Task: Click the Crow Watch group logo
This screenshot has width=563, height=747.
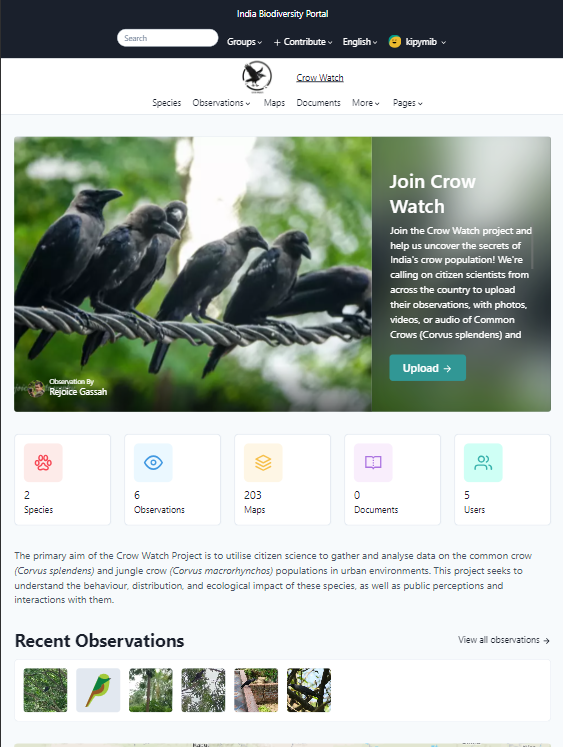Action: pos(257,77)
